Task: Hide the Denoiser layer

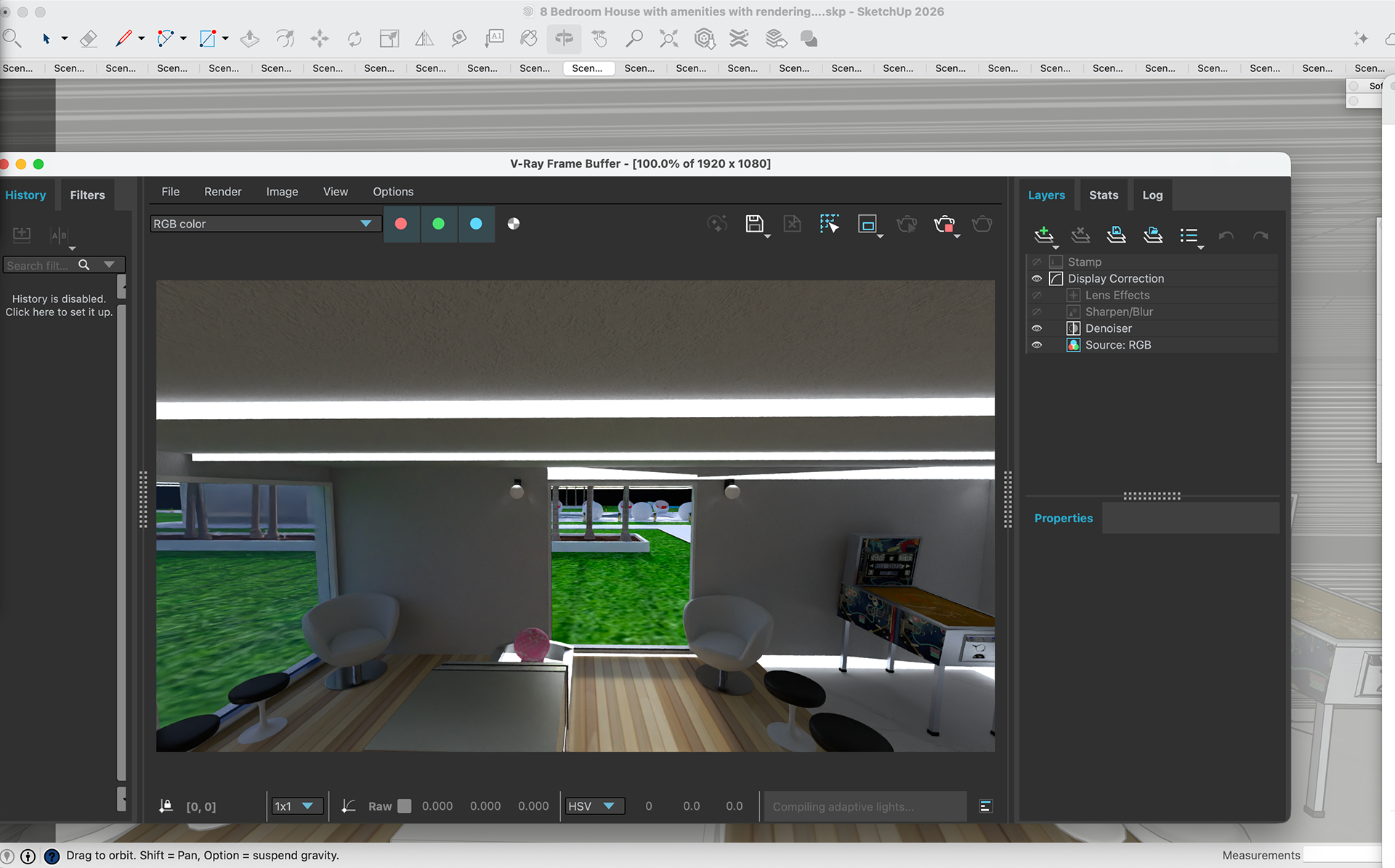Action: [1037, 328]
